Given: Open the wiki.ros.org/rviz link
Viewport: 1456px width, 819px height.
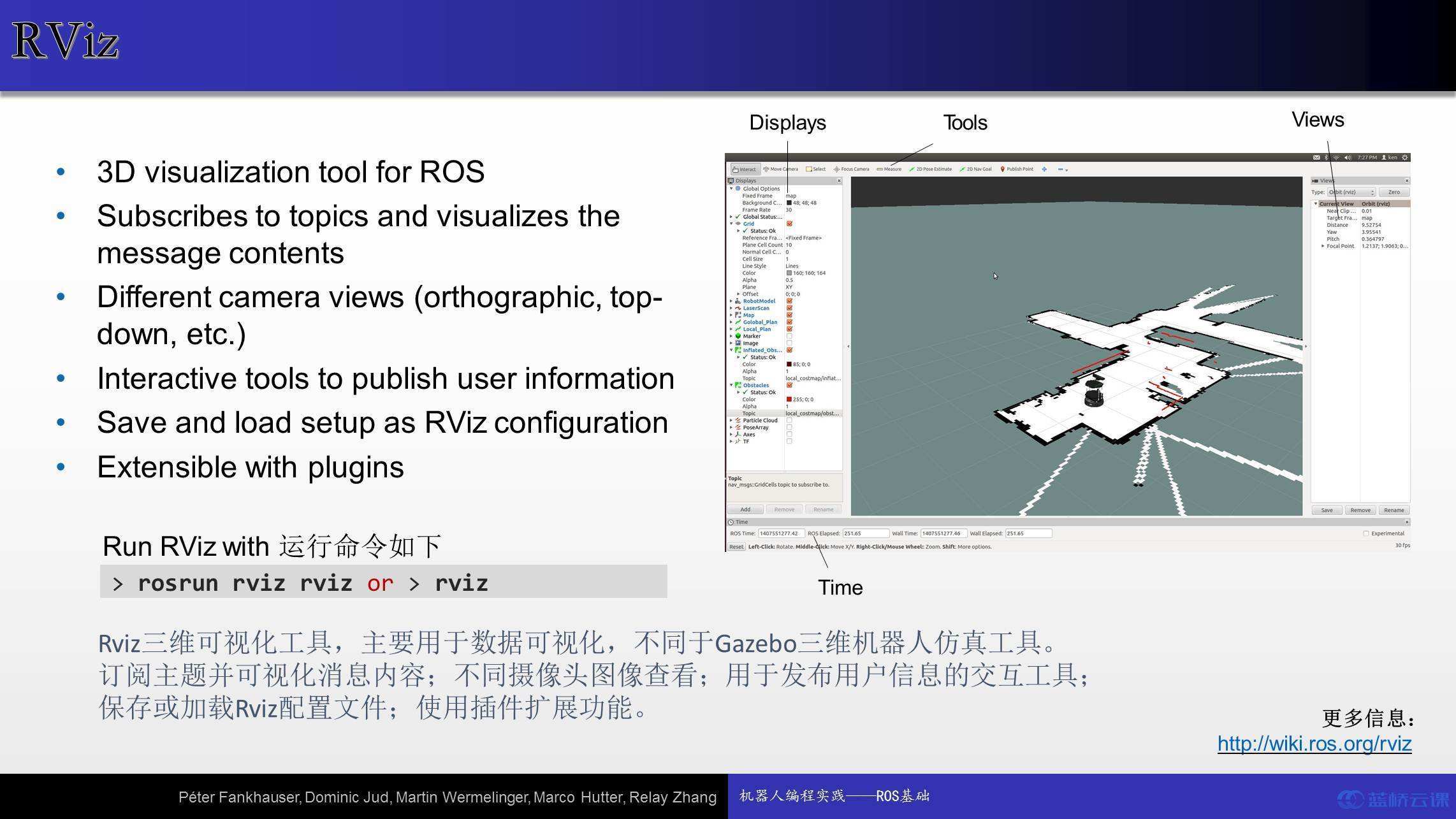Looking at the screenshot, I should click(x=1314, y=744).
